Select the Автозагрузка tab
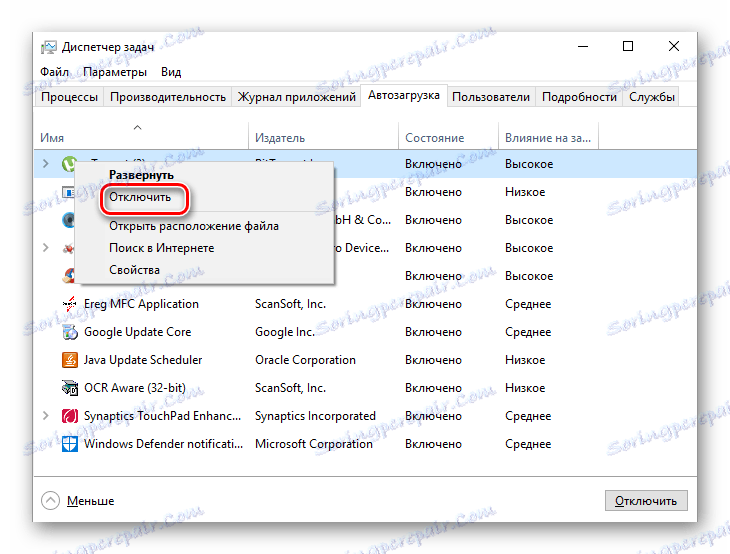This screenshot has height=554, width=730. (404, 95)
